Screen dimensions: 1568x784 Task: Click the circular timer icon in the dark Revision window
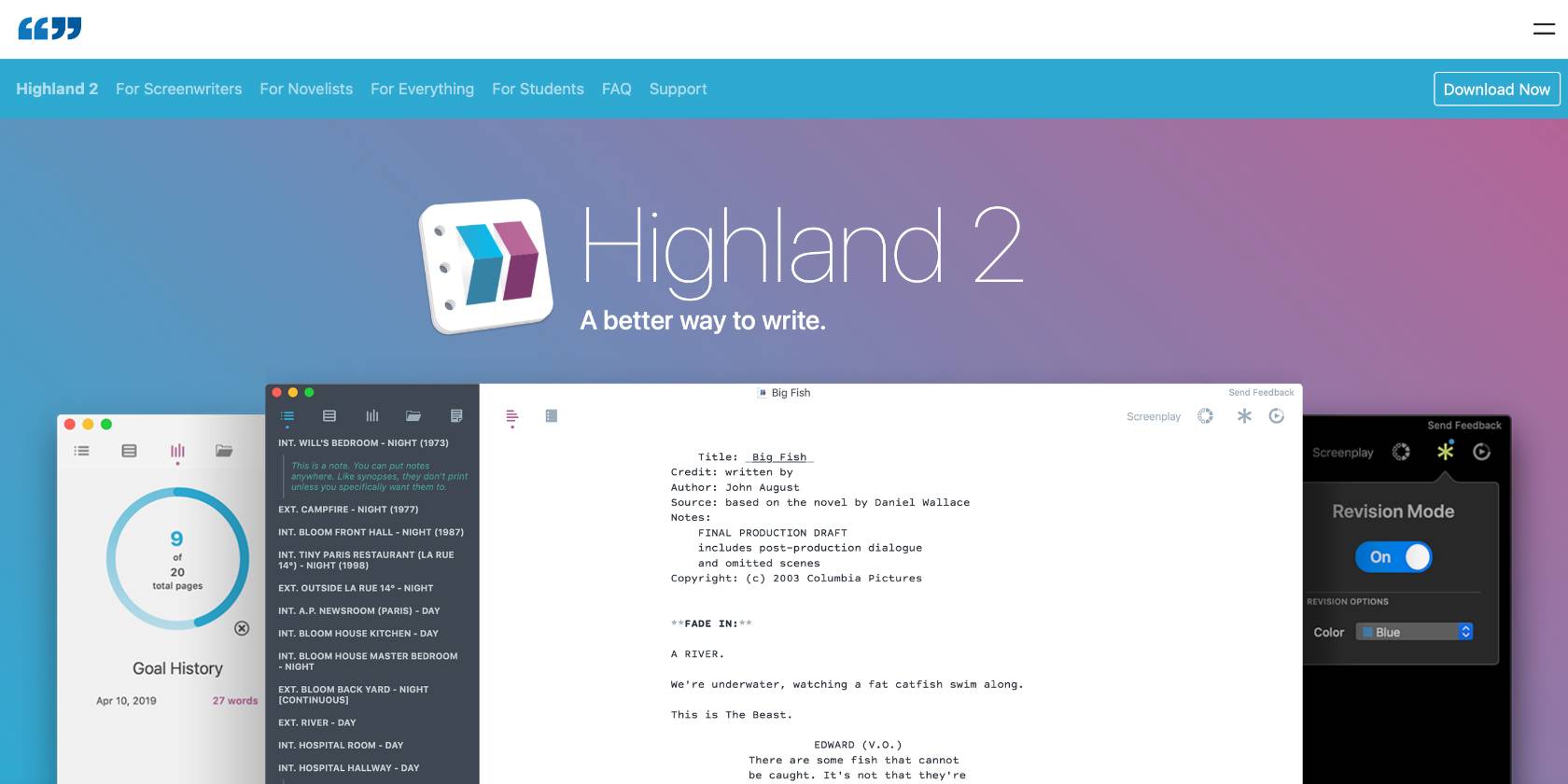tap(1481, 452)
